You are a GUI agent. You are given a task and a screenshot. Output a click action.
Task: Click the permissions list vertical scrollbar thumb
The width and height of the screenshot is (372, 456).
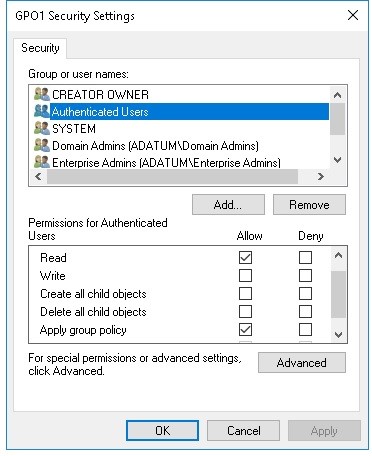338,295
